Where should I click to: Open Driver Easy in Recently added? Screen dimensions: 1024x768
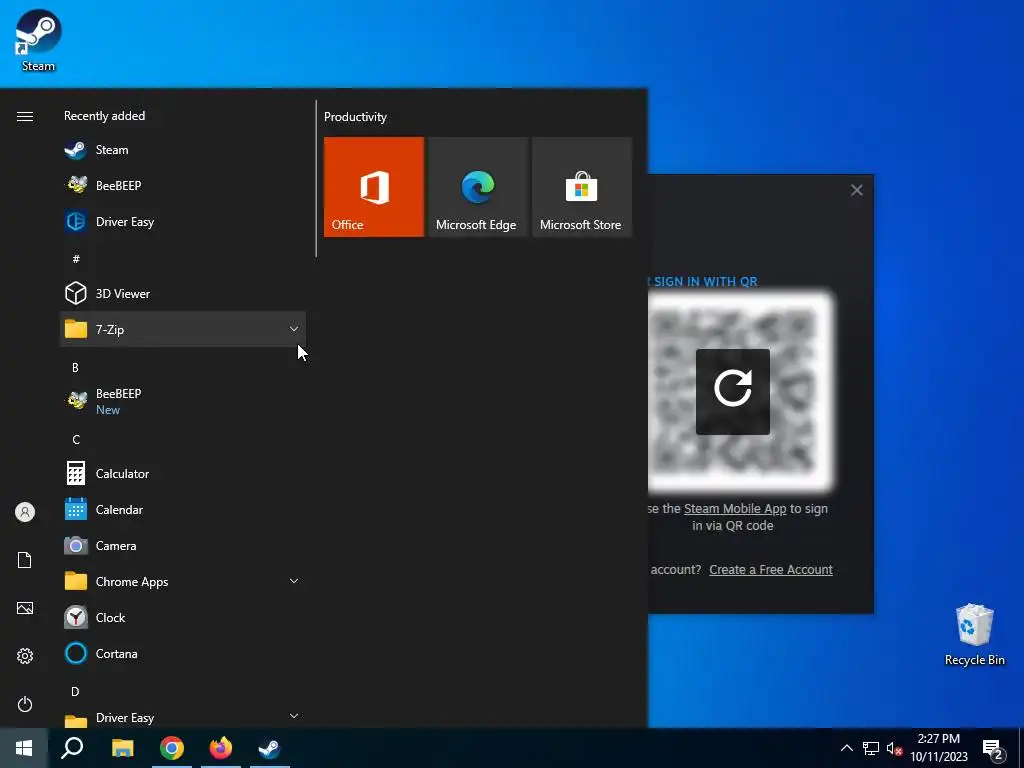click(183, 221)
